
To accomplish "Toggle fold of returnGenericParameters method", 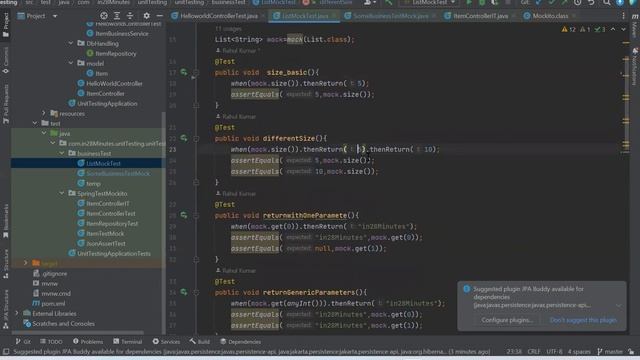I will (196, 293).
